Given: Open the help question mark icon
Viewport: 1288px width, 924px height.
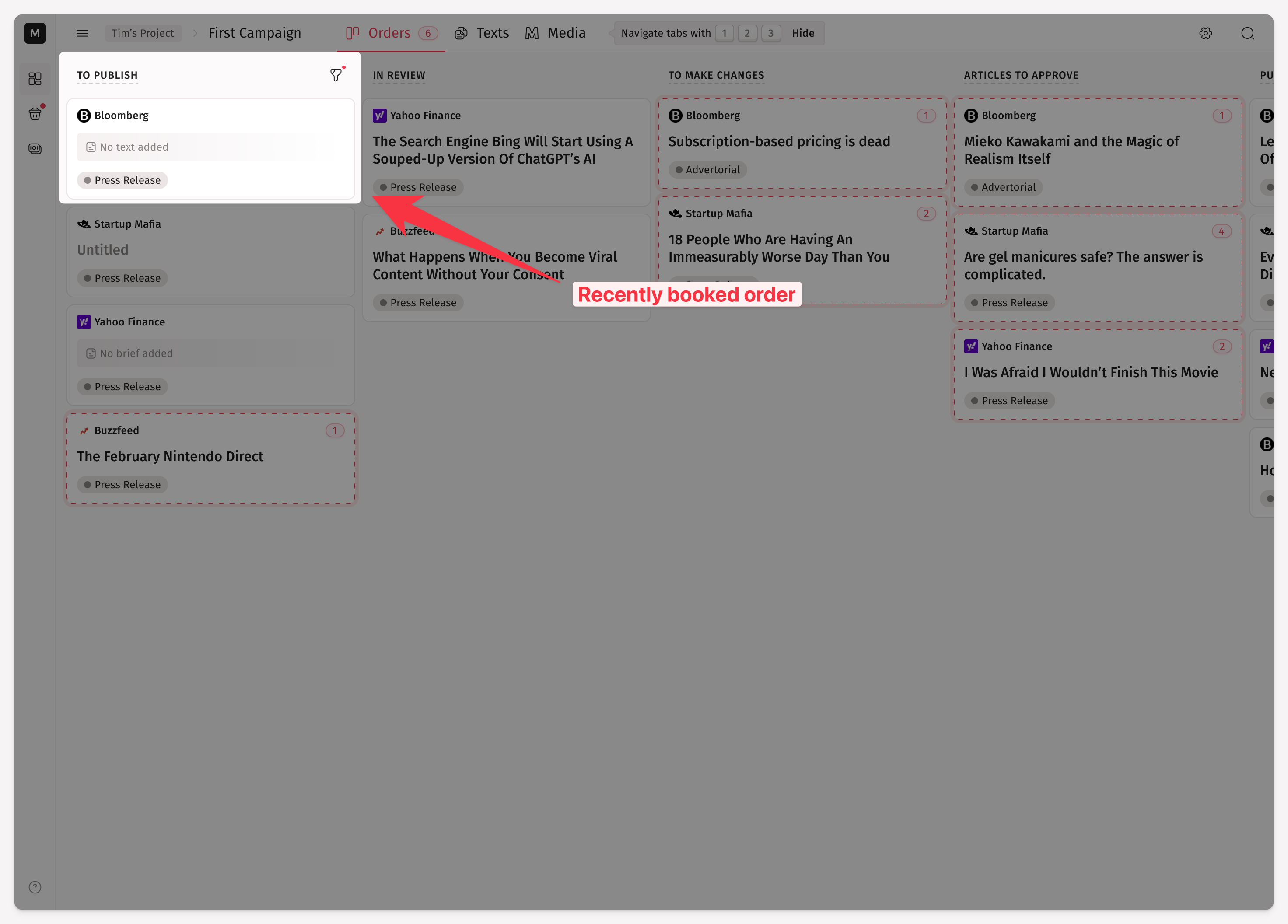Looking at the screenshot, I should click(x=35, y=887).
